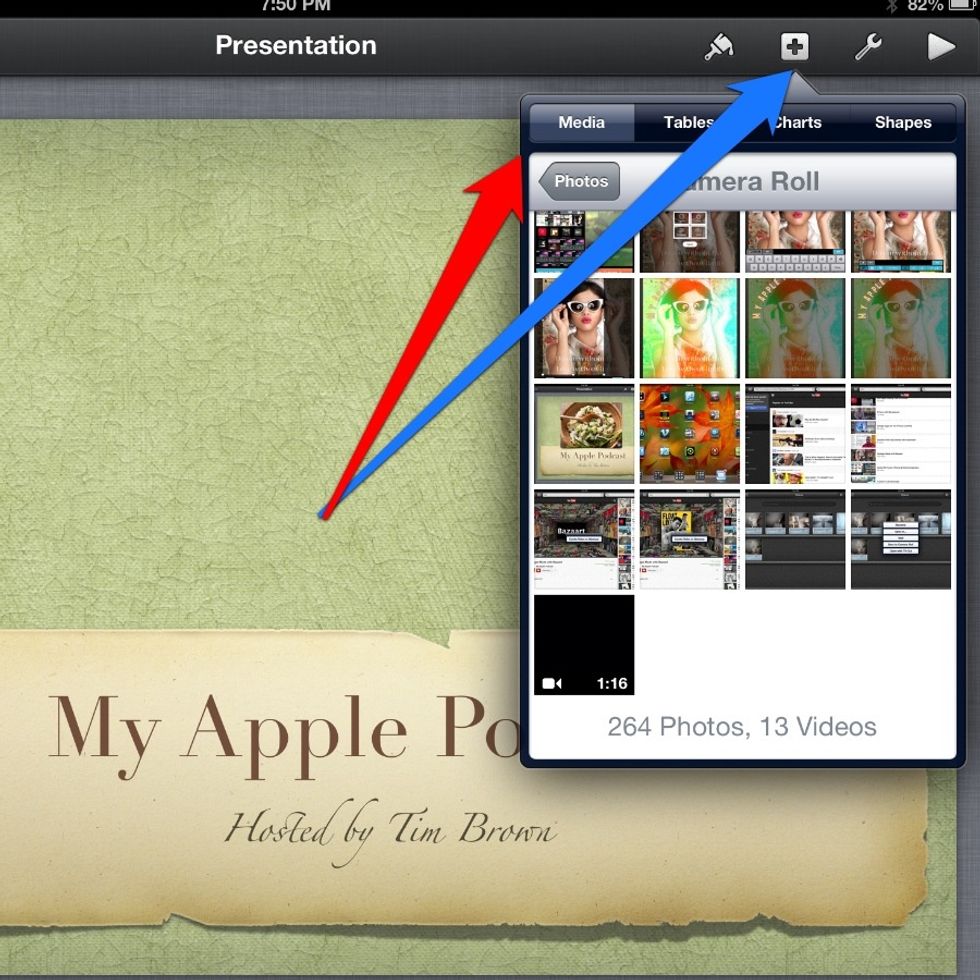
Task: Select the "Hosted by Tim Brown" subtitle
Action: [x=391, y=830]
